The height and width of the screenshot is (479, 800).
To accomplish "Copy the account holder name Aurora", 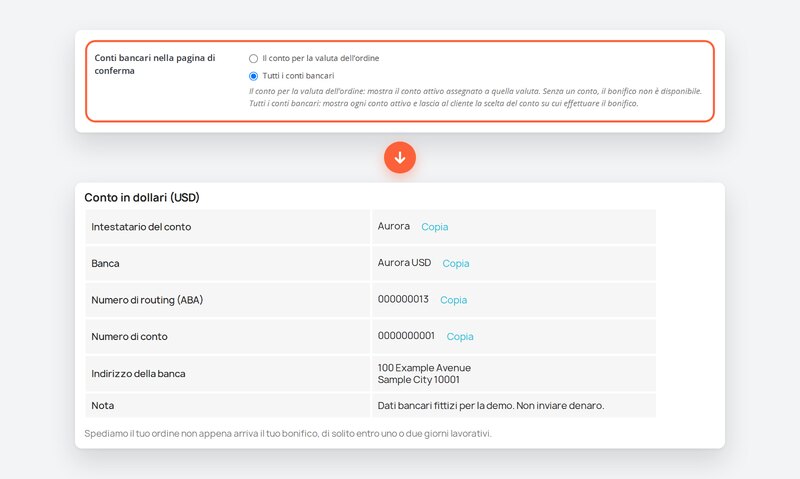I will coord(435,227).
